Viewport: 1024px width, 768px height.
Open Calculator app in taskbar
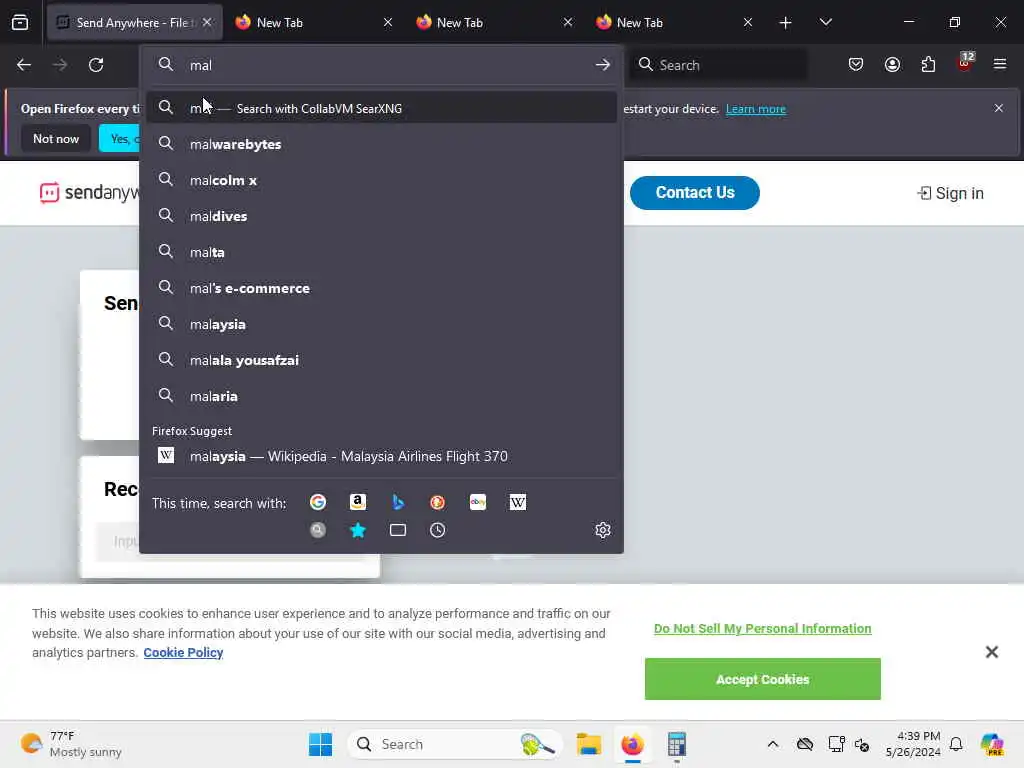[x=677, y=744]
